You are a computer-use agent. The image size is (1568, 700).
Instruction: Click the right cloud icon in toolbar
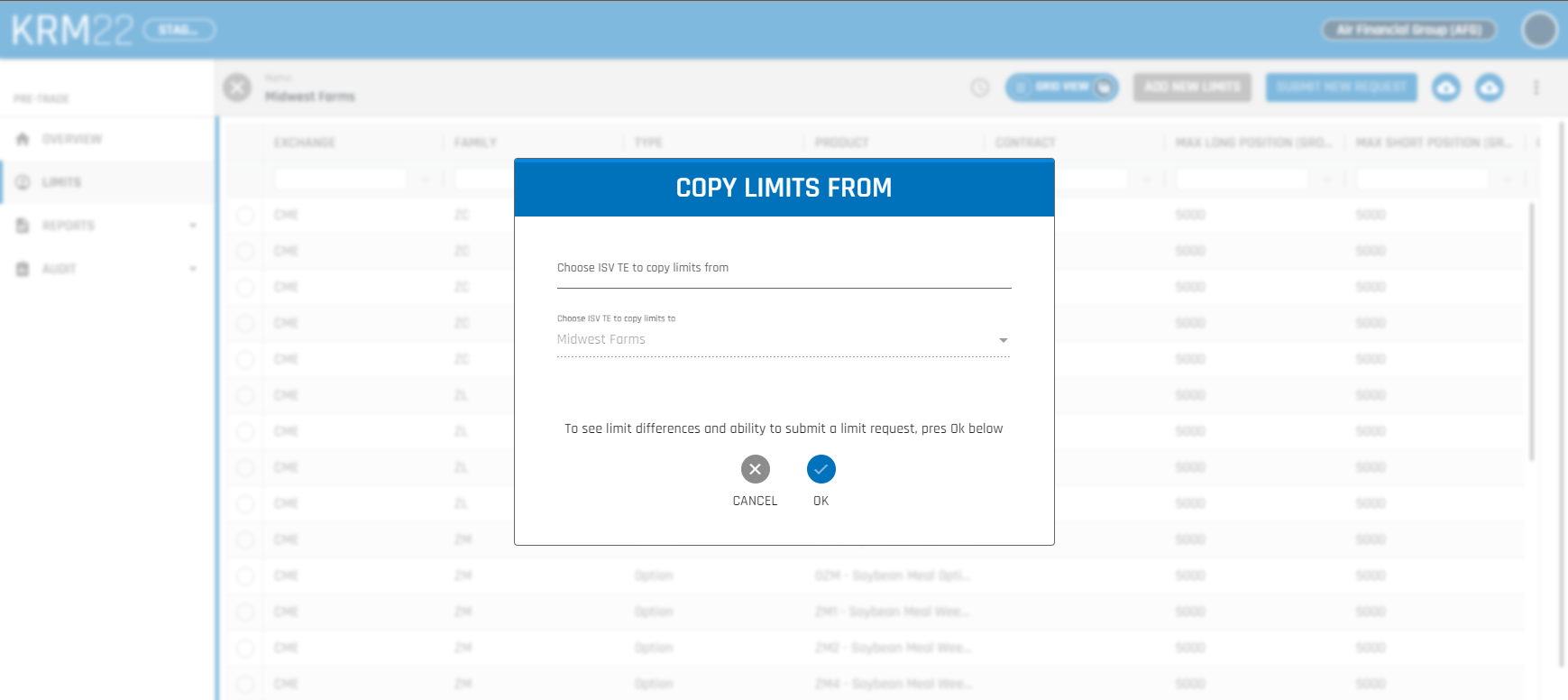(x=1489, y=87)
